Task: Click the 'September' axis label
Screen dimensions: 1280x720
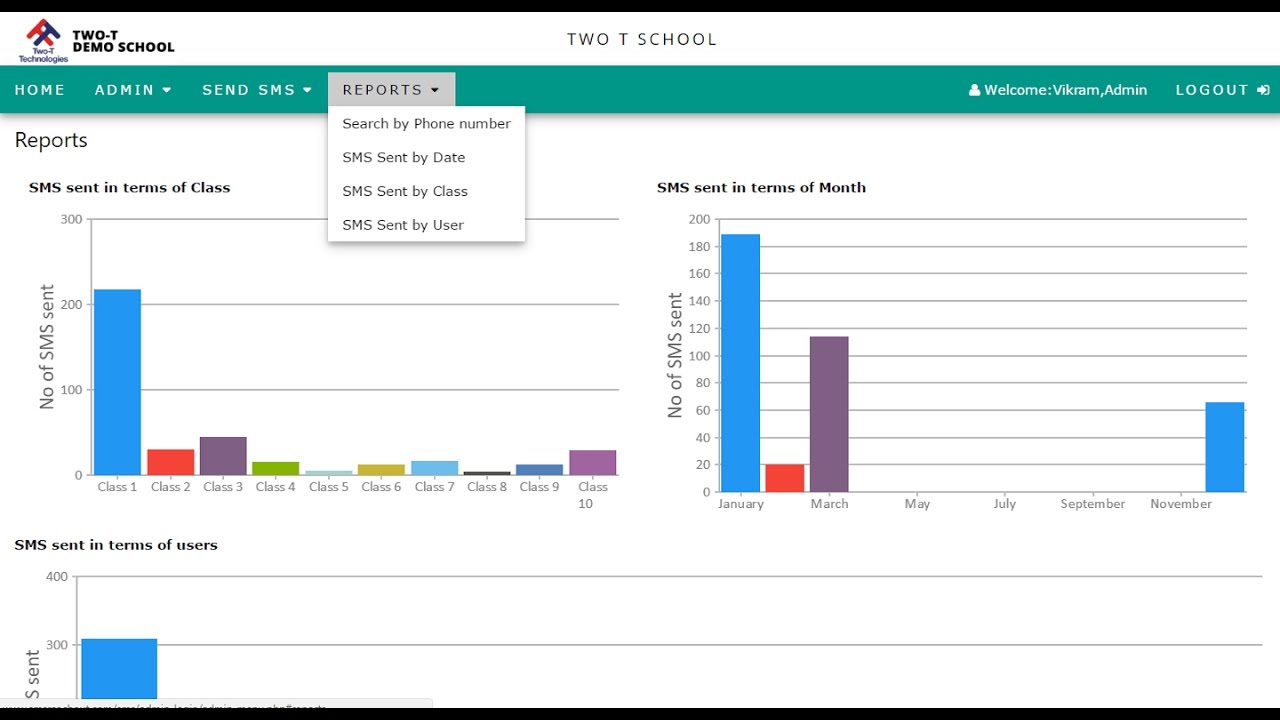Action: click(1093, 504)
